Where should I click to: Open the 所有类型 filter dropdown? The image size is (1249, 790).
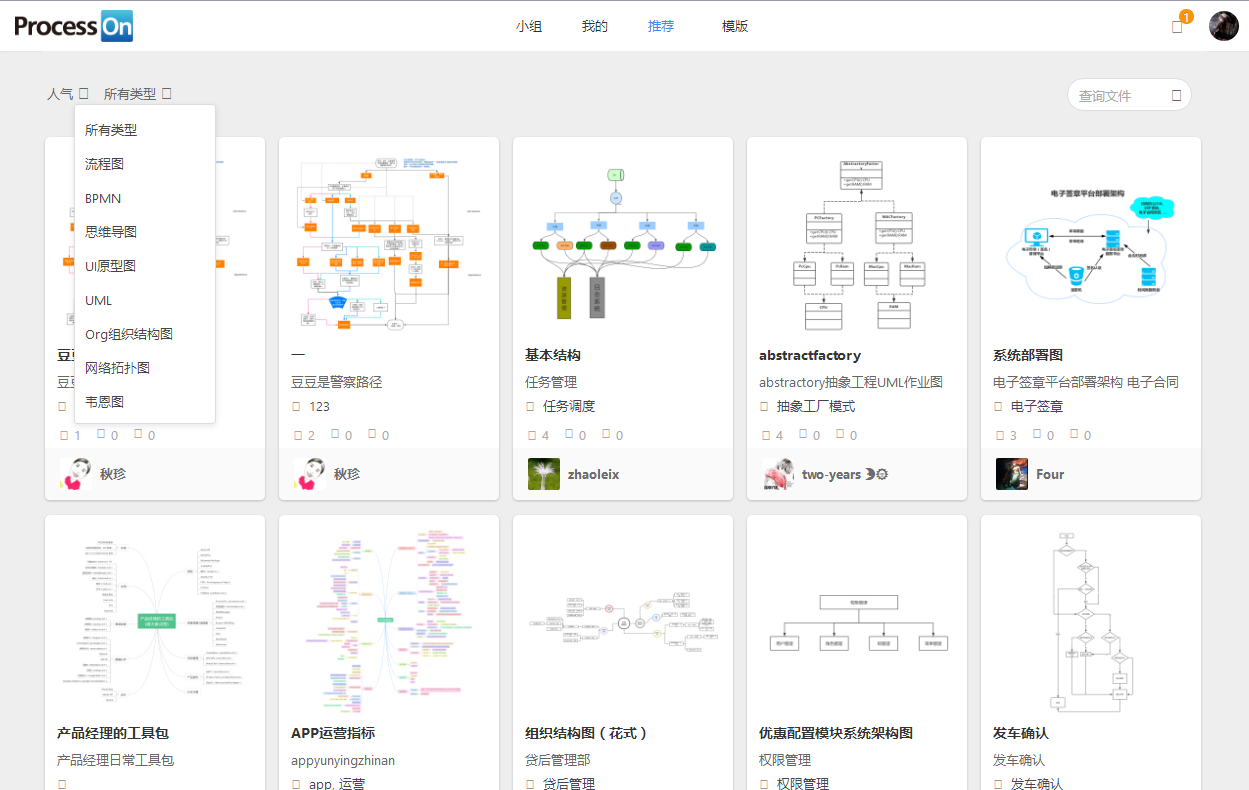click(x=135, y=92)
